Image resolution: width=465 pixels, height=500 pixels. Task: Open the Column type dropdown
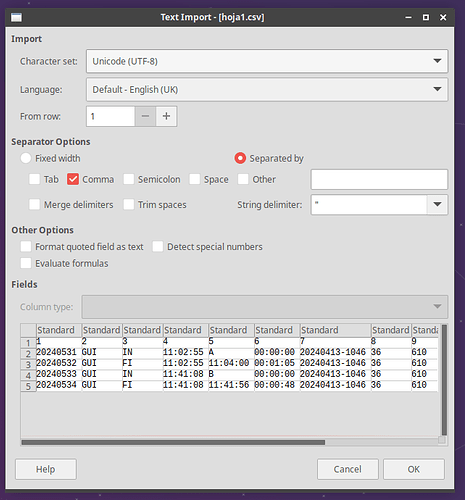pyautogui.click(x=265, y=307)
